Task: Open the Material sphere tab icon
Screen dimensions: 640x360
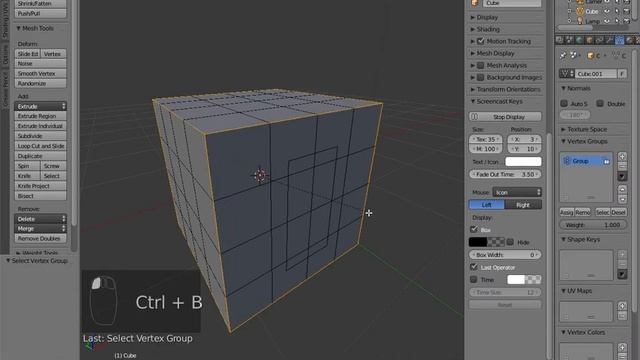Action: [x=629, y=40]
